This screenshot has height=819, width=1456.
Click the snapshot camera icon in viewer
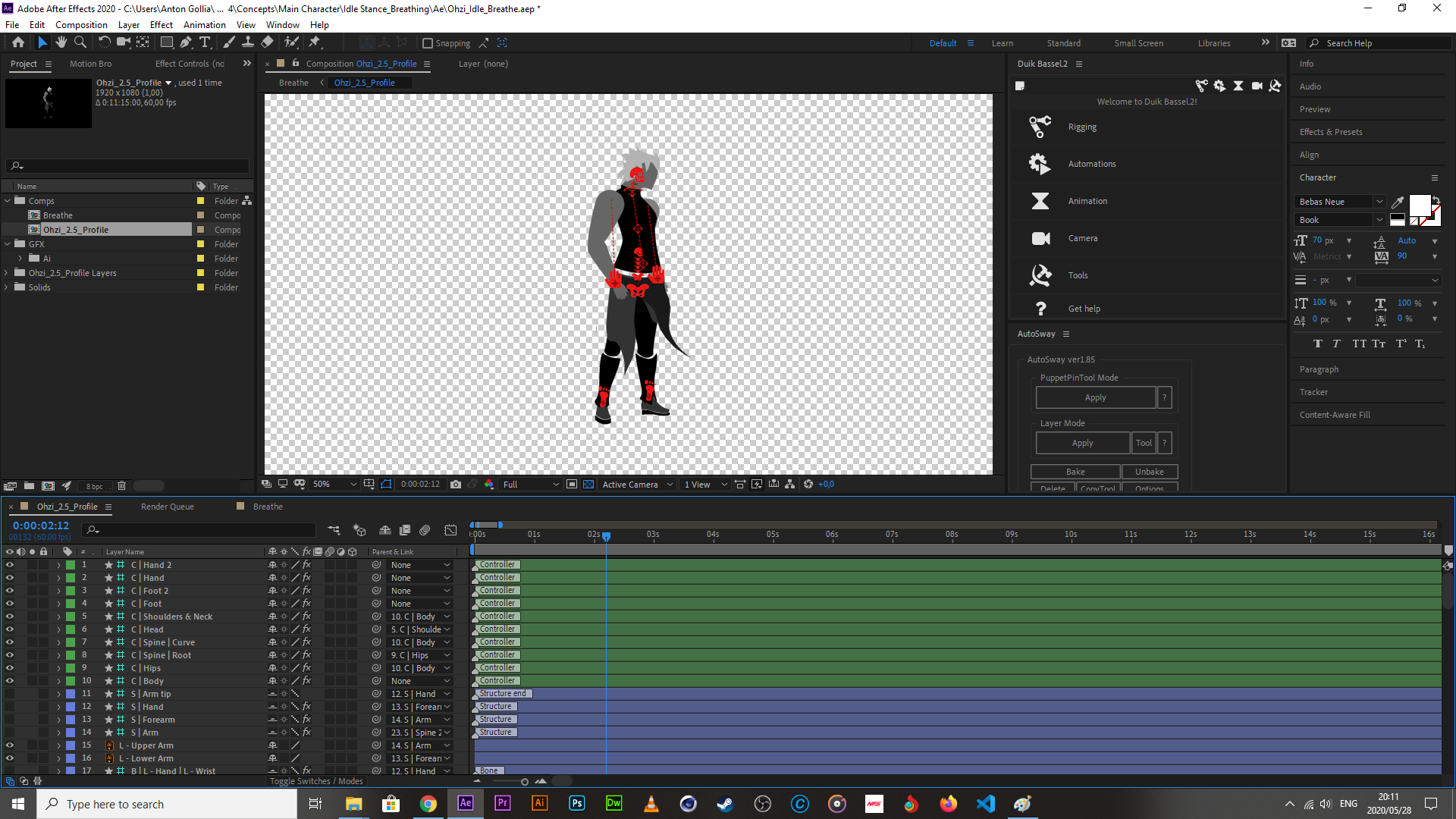point(456,485)
